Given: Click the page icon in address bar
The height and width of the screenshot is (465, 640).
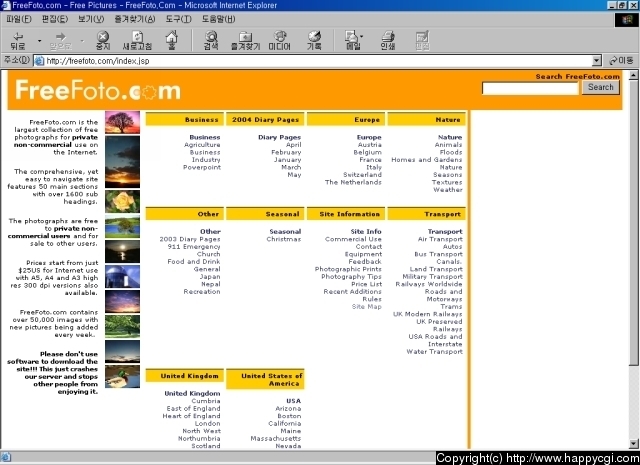Looking at the screenshot, I should click(x=39, y=61).
